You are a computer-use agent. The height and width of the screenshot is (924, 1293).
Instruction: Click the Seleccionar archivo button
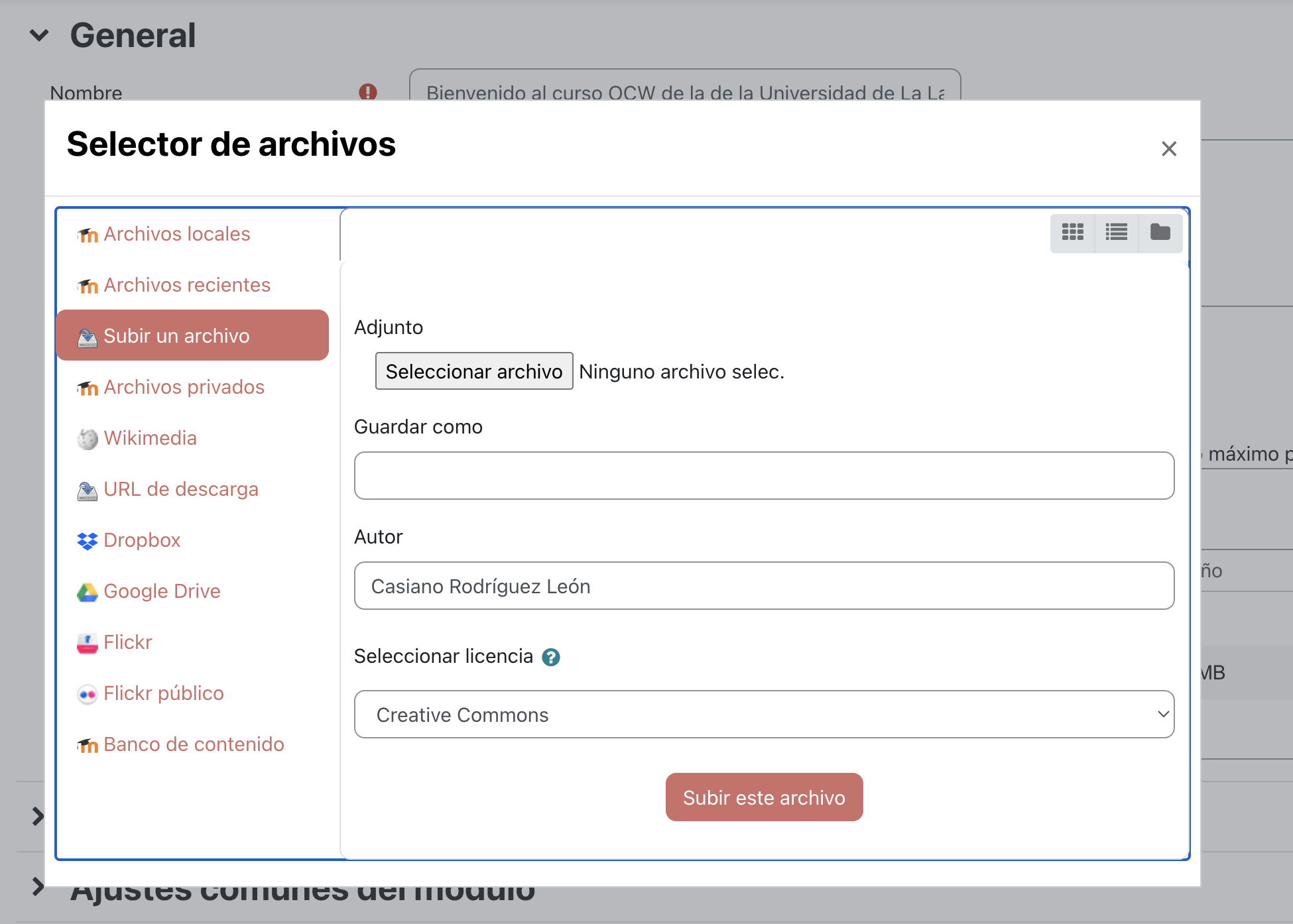[474, 371]
